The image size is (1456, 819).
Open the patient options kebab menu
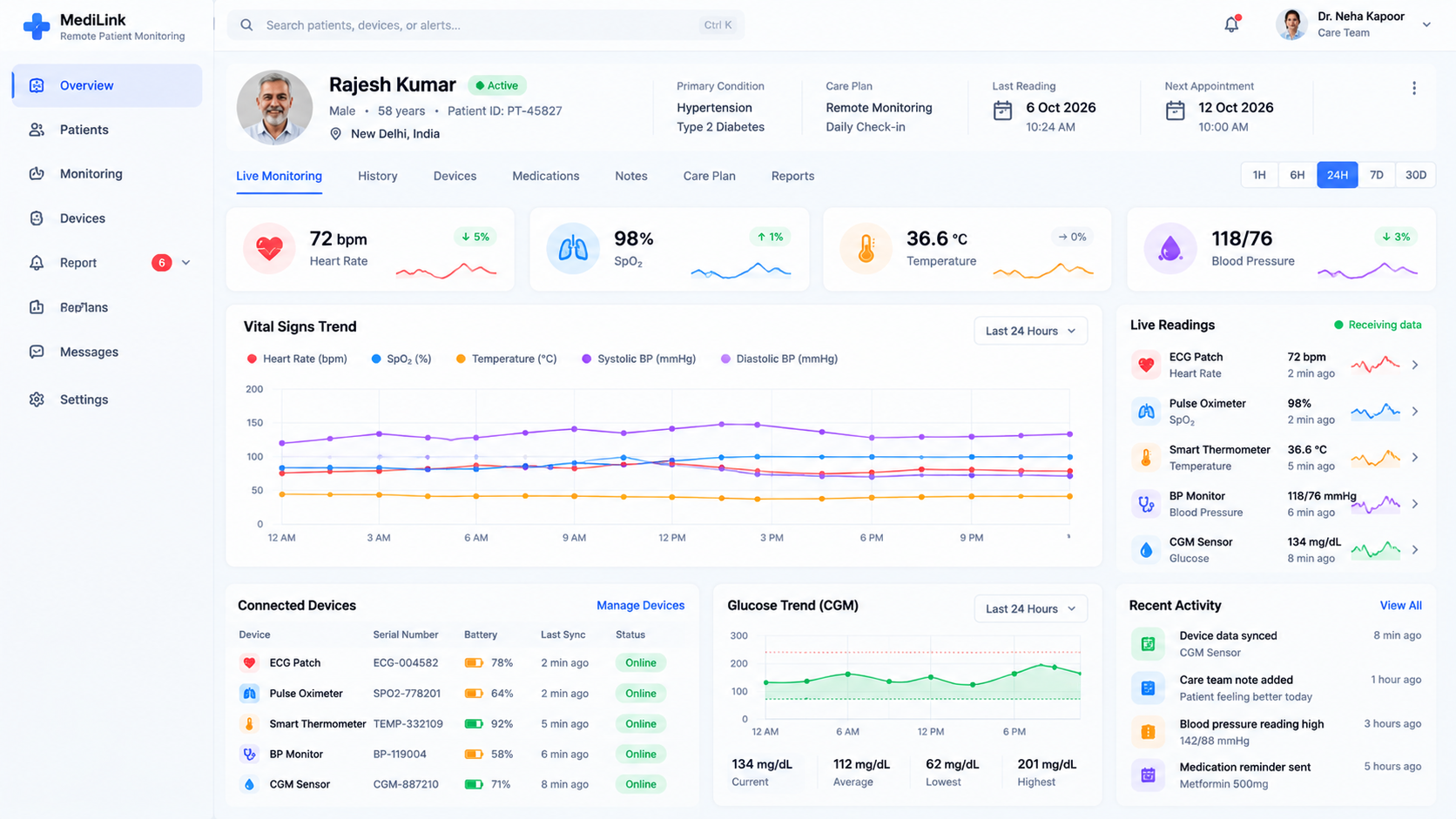1414,88
